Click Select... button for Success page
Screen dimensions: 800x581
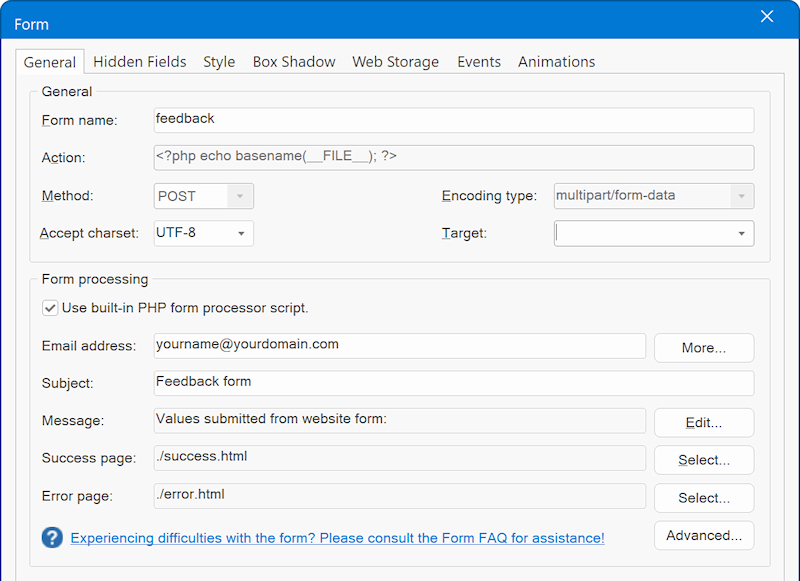click(x=704, y=460)
